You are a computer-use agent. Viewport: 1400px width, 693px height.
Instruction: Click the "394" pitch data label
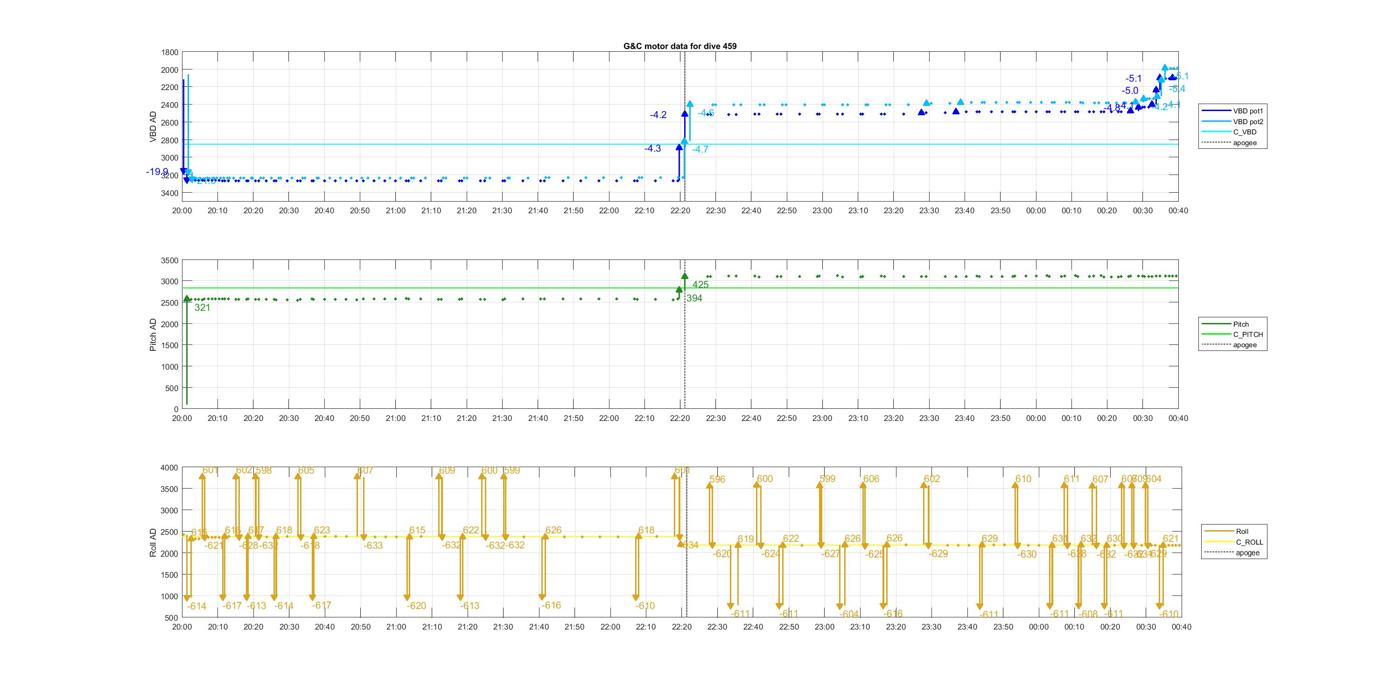[x=694, y=298]
